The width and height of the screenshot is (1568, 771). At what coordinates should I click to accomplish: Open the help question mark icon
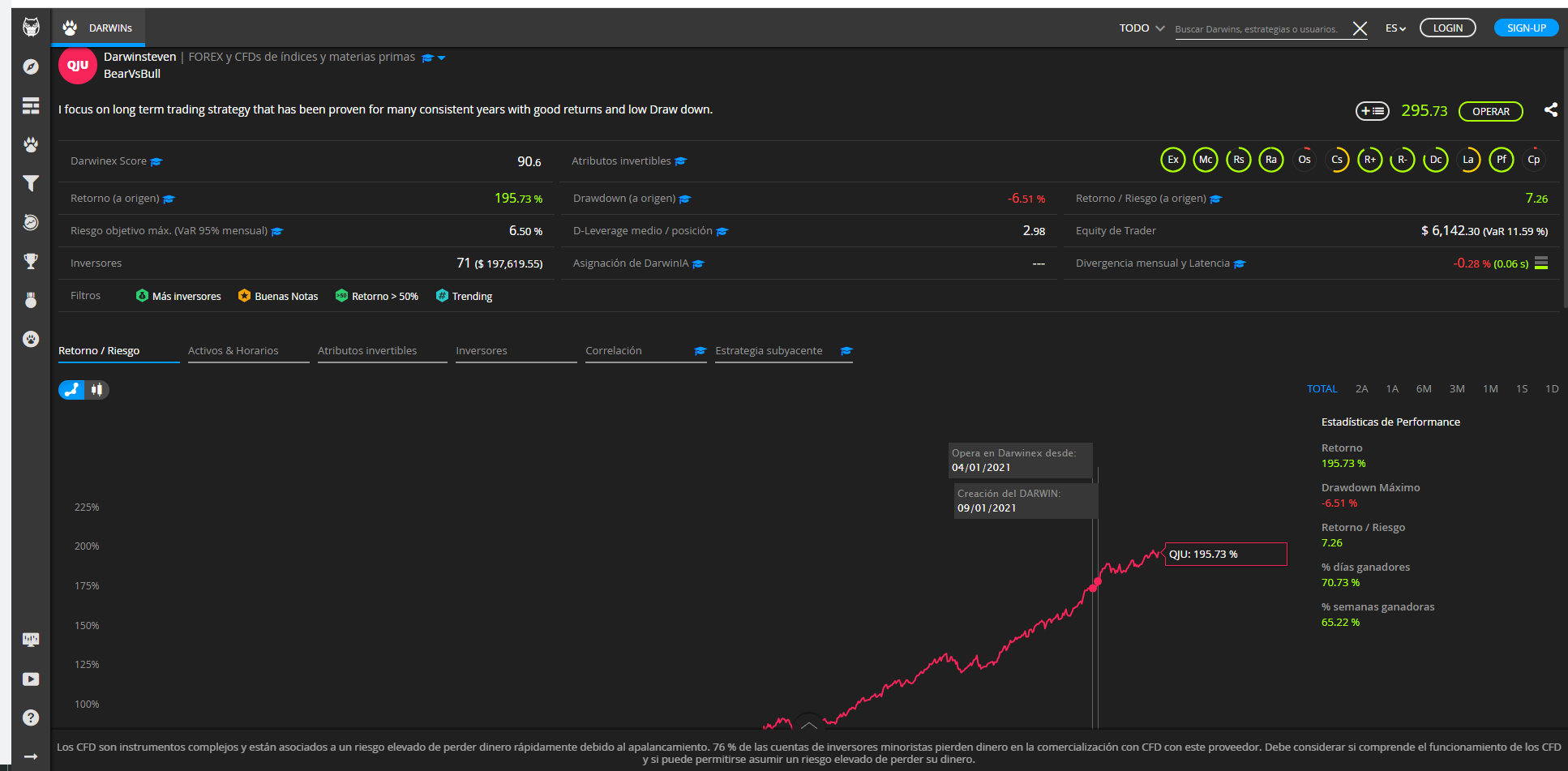(31, 717)
